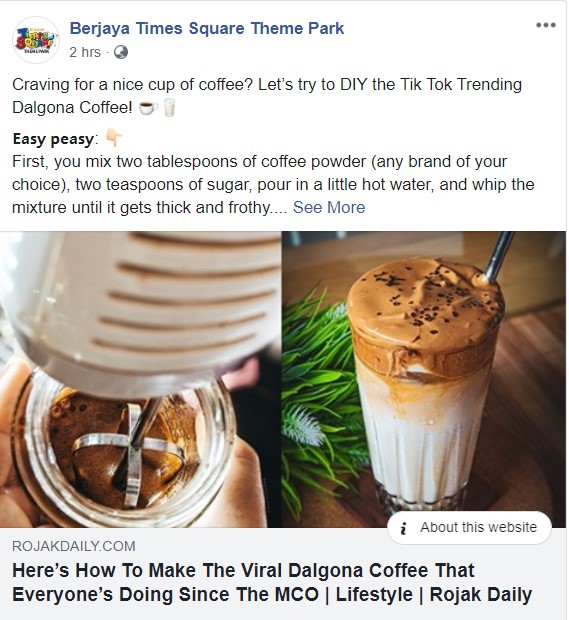Open the three-dot post options menu
Screen dimensions: 569x620
pyautogui.click(x=546, y=25)
